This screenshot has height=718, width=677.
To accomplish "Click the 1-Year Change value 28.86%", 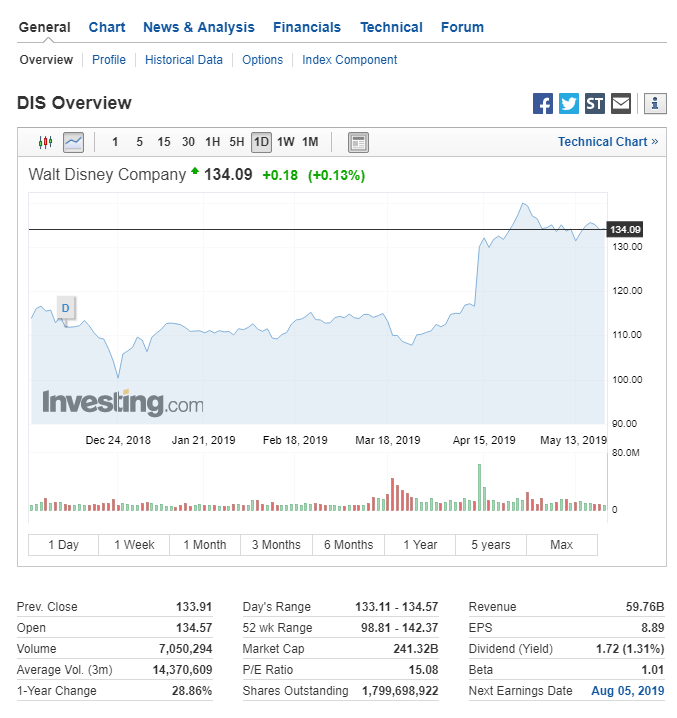I will (192, 691).
